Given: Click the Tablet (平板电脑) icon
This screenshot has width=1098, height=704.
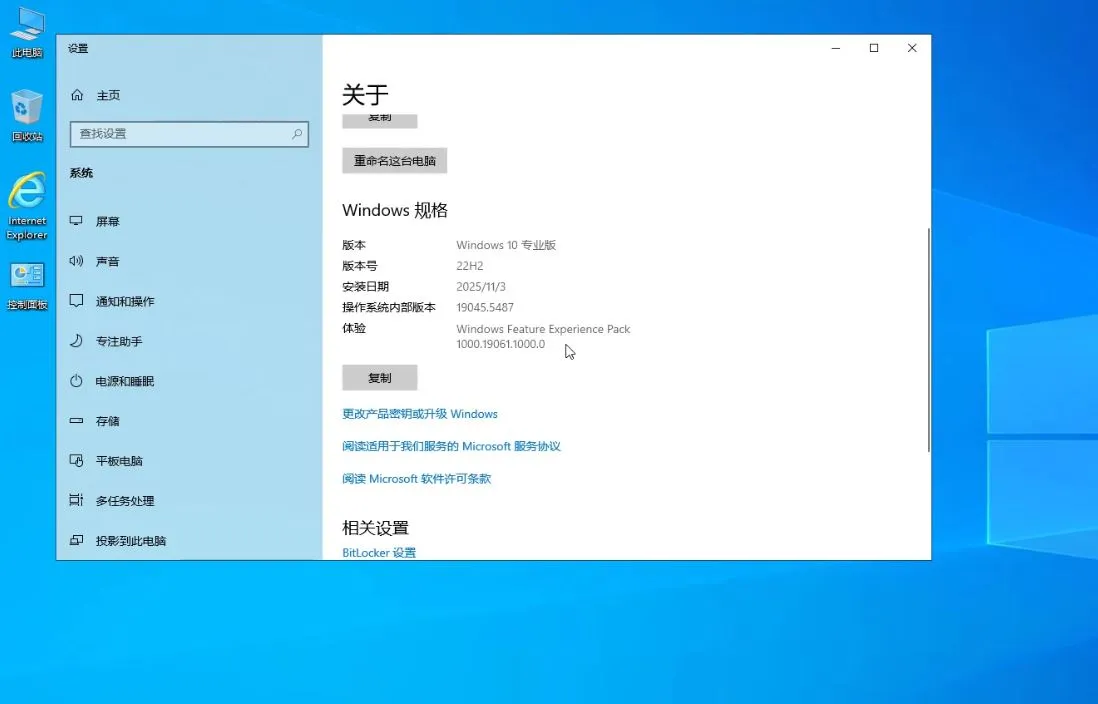Looking at the screenshot, I should (x=77, y=461).
